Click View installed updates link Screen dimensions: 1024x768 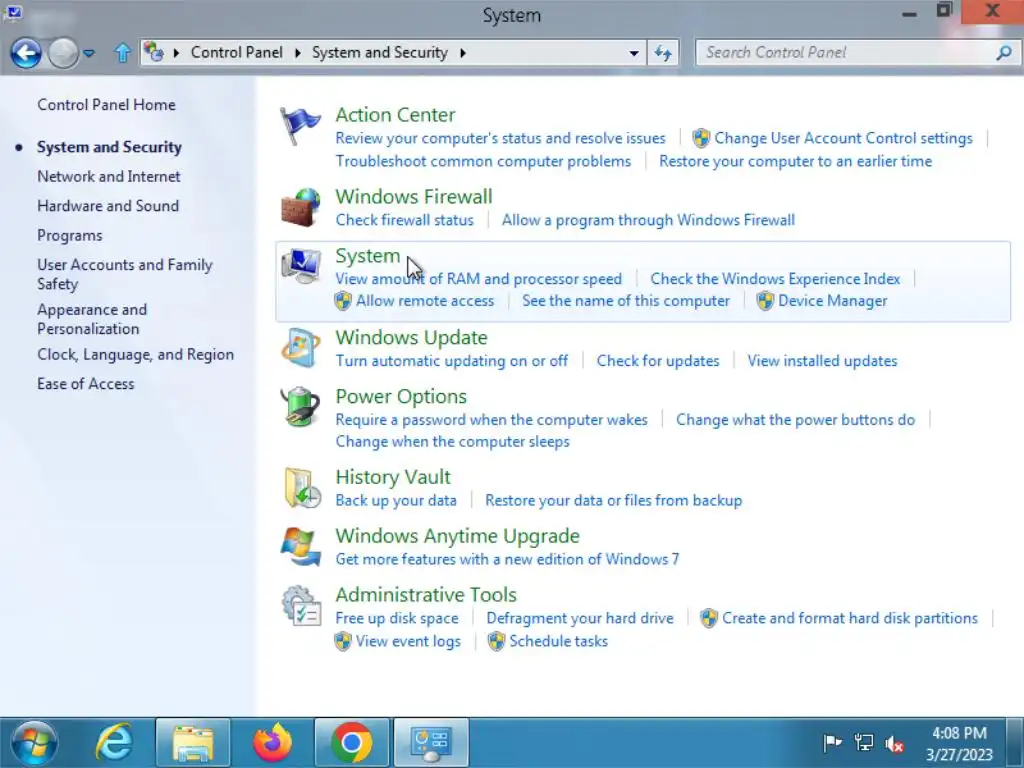click(x=822, y=360)
